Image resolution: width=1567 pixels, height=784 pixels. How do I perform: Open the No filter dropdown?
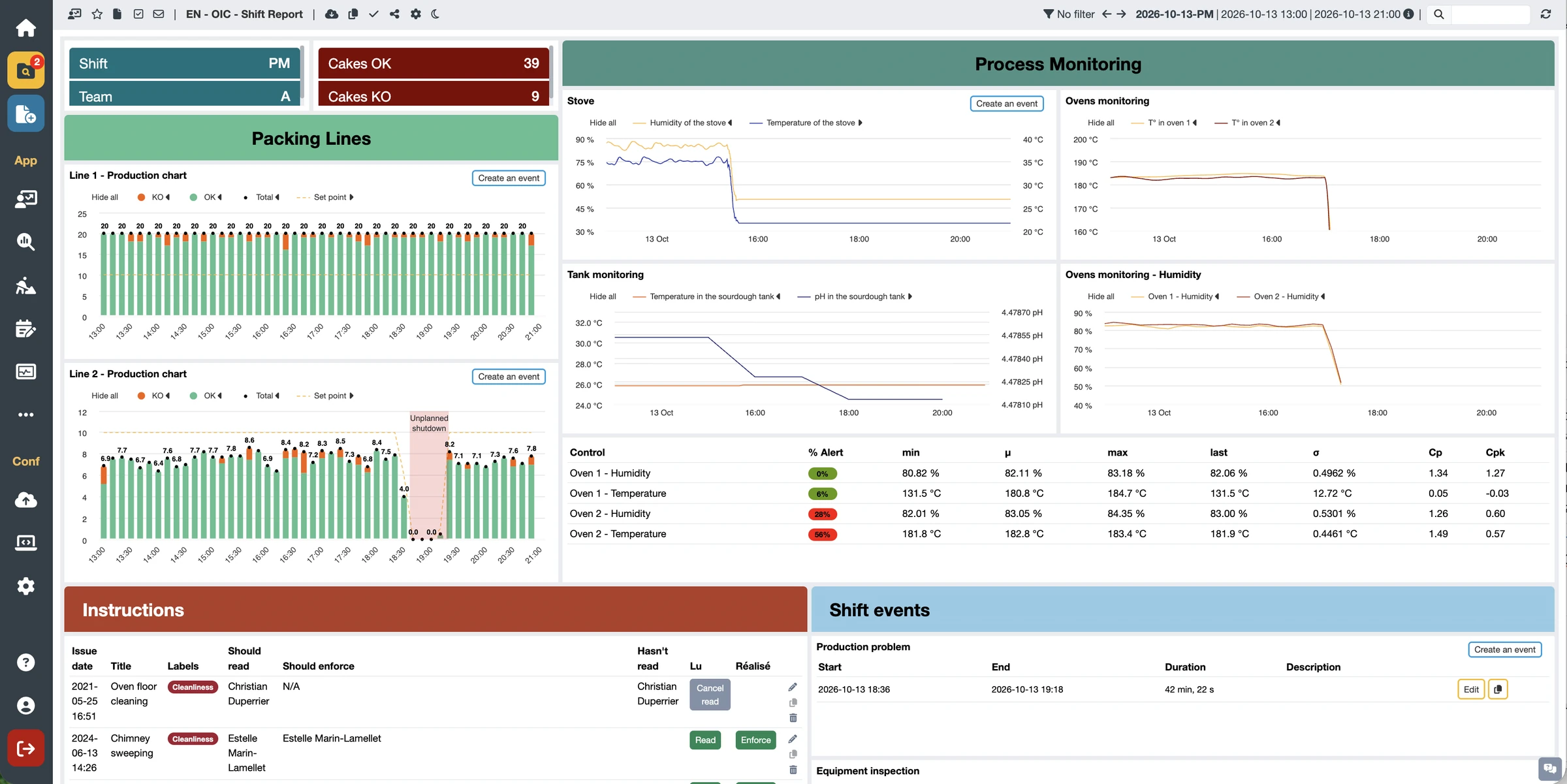[x=1069, y=14]
